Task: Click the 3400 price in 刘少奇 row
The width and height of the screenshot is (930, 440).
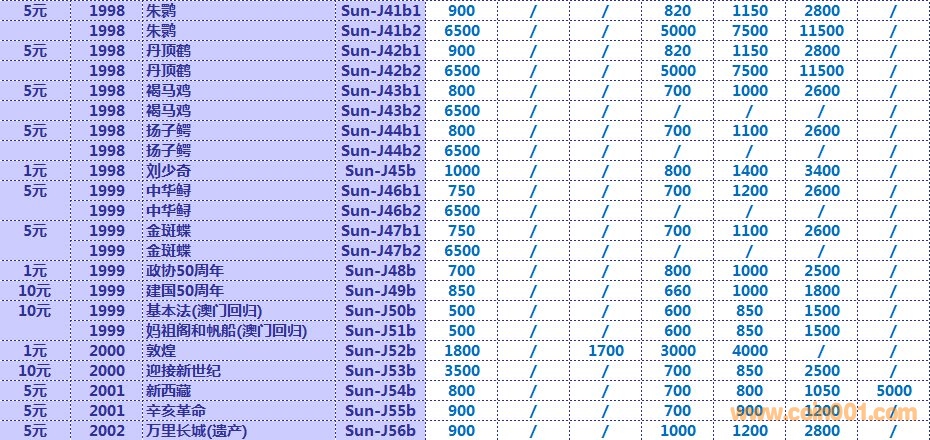Action: pos(822,170)
